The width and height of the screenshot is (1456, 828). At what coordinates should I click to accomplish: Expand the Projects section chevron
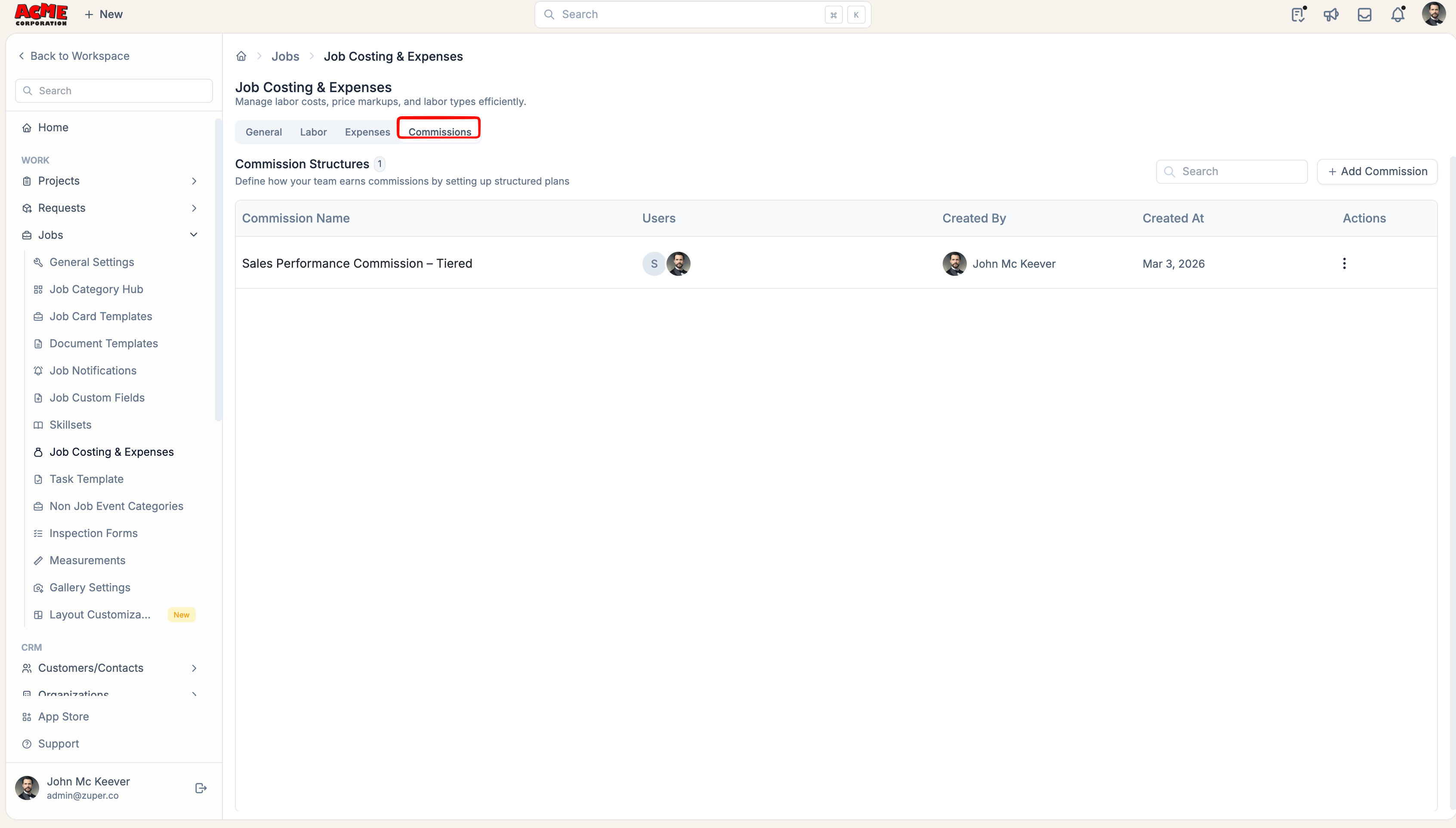pyautogui.click(x=194, y=181)
